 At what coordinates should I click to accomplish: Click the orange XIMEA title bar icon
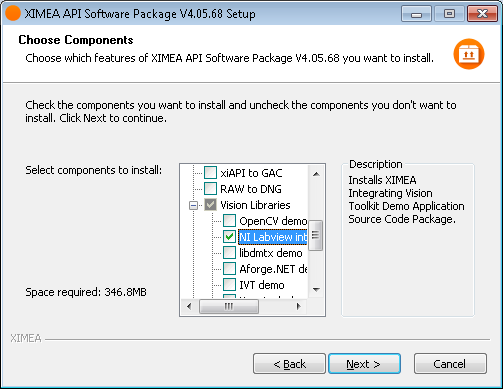pyautogui.click(x=13, y=13)
